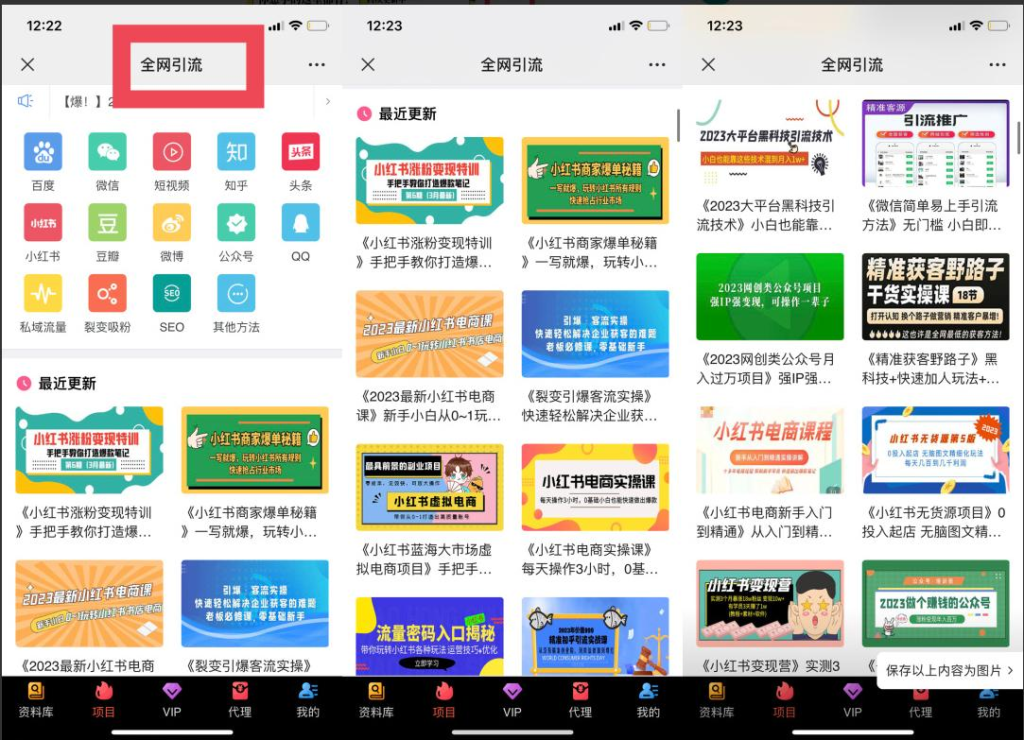Open 精准获客野路子 thumbnail
This screenshot has width=1024, height=740.
click(x=936, y=297)
